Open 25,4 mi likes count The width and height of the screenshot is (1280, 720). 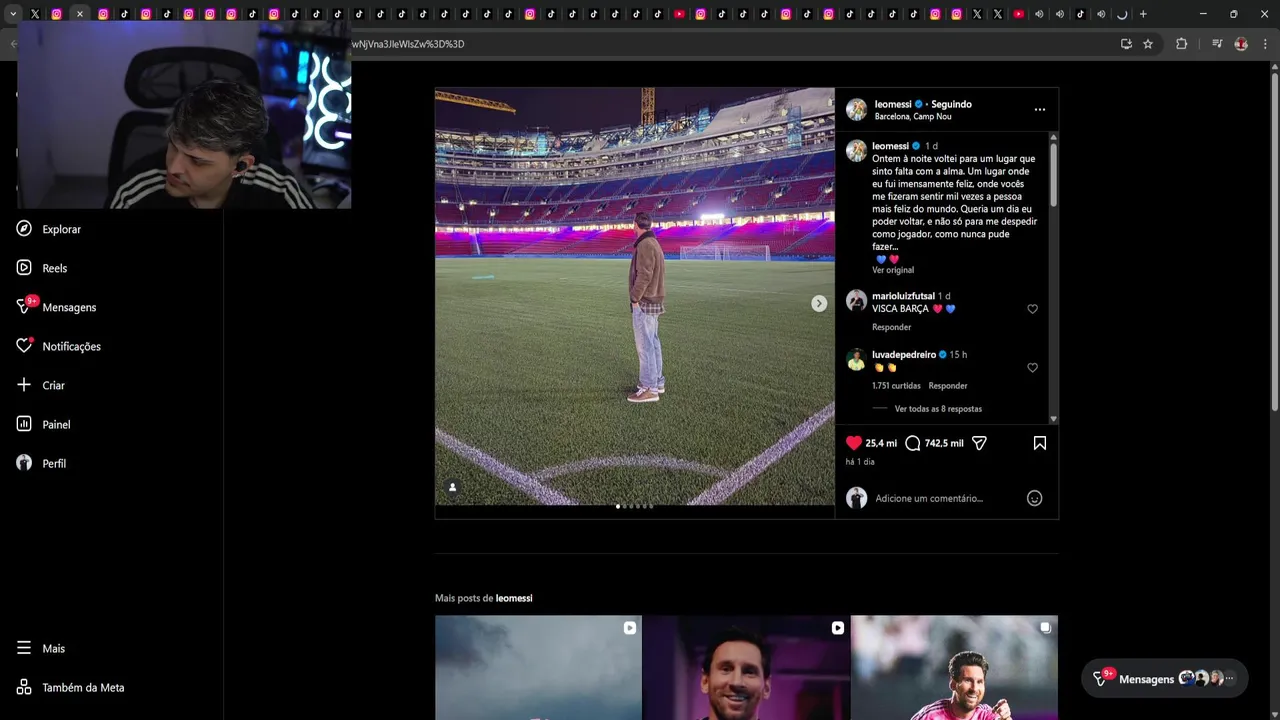pos(881,443)
